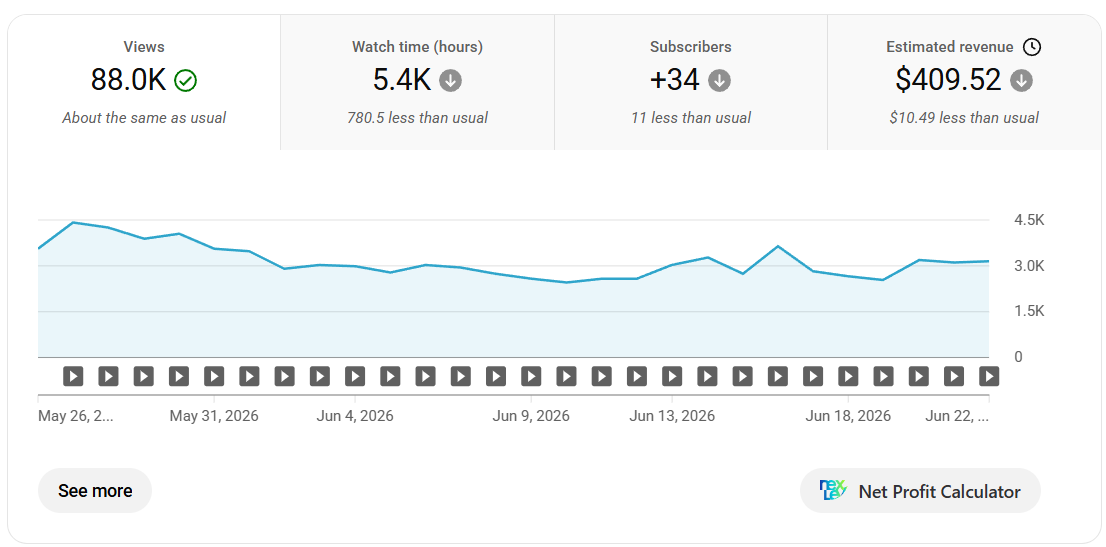This screenshot has height=547, width=1106.
Task: Click the video marker above Jun 13, 2026
Action: [x=672, y=376]
